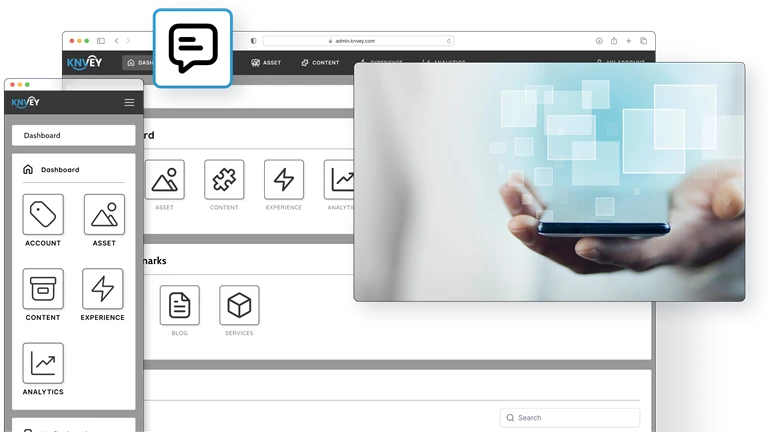The height and width of the screenshot is (432, 768).
Task: Toggle the Safari sidebar button
Action: coord(100,41)
